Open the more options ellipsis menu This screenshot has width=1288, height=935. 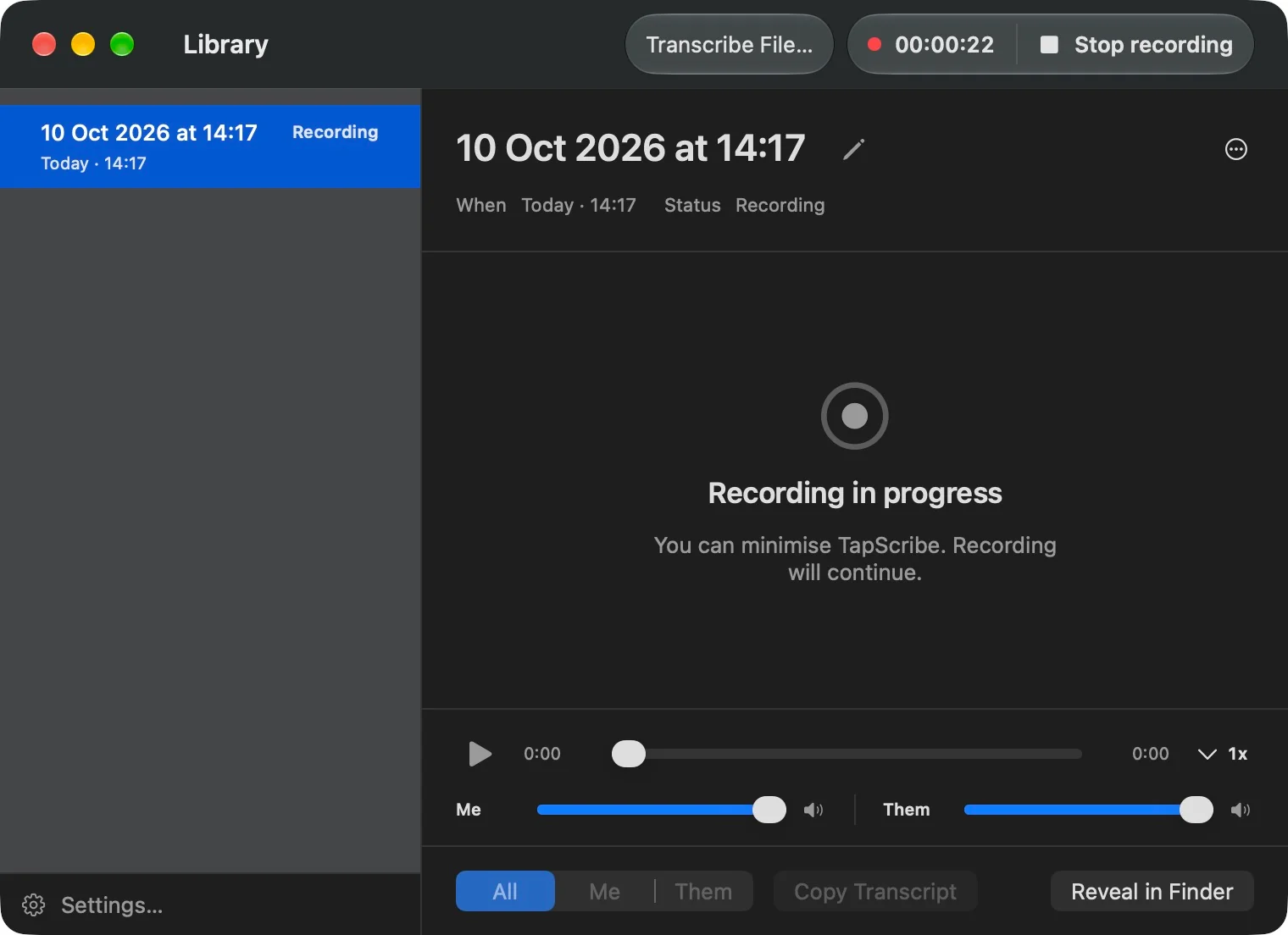click(1236, 149)
